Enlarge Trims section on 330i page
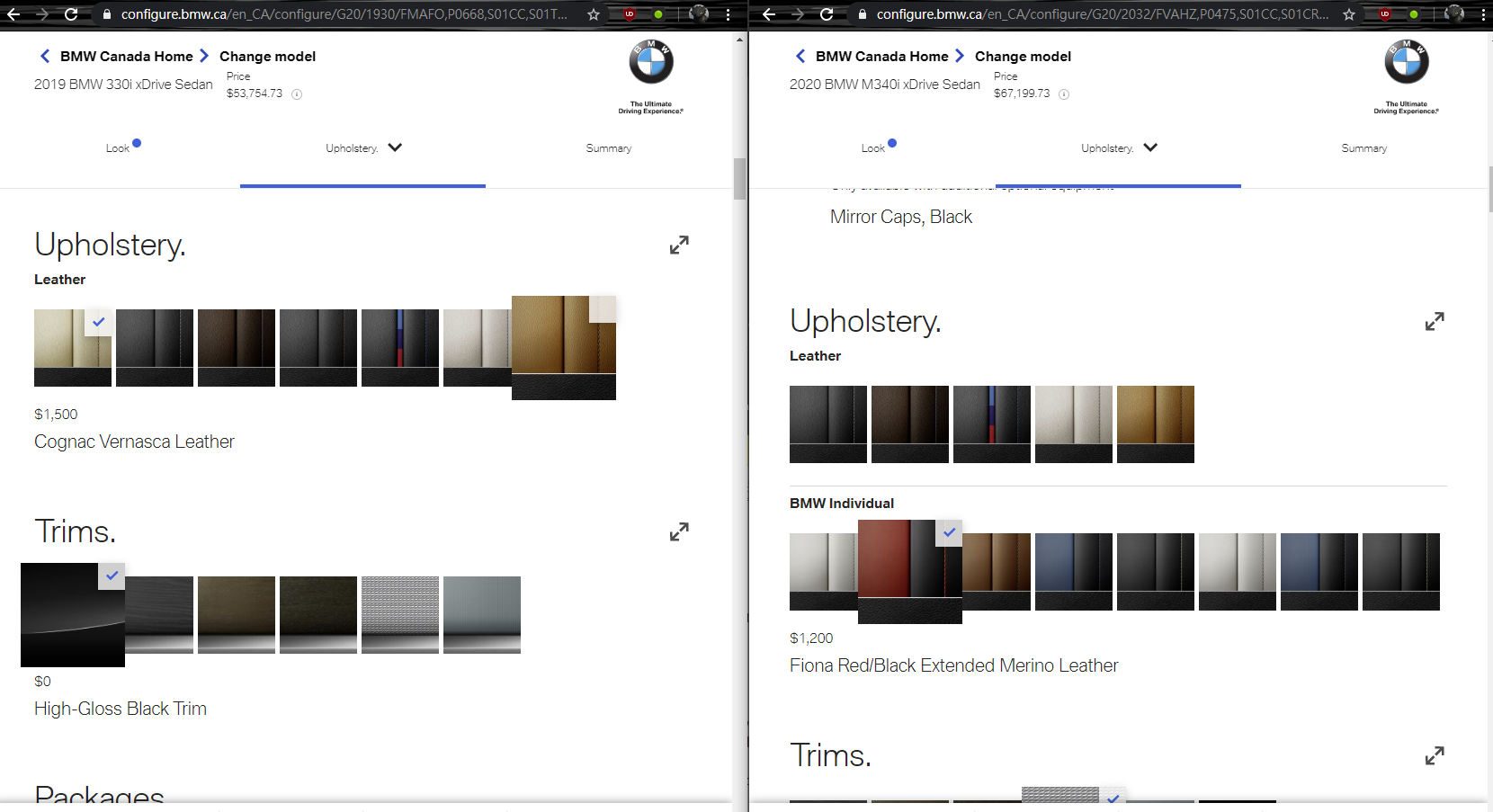1493x812 pixels. [679, 531]
